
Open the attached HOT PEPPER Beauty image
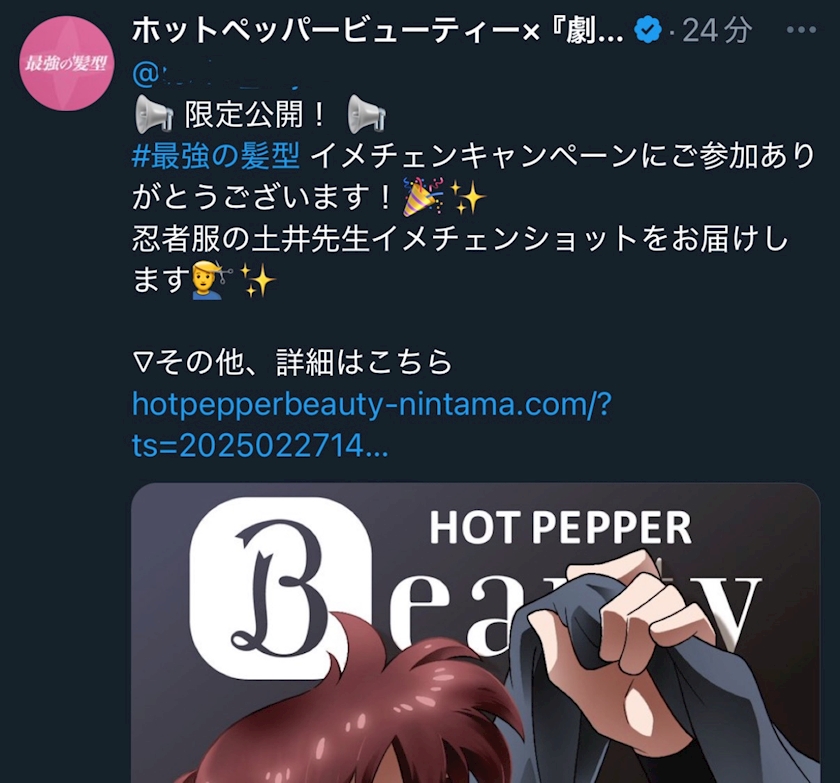(476, 633)
